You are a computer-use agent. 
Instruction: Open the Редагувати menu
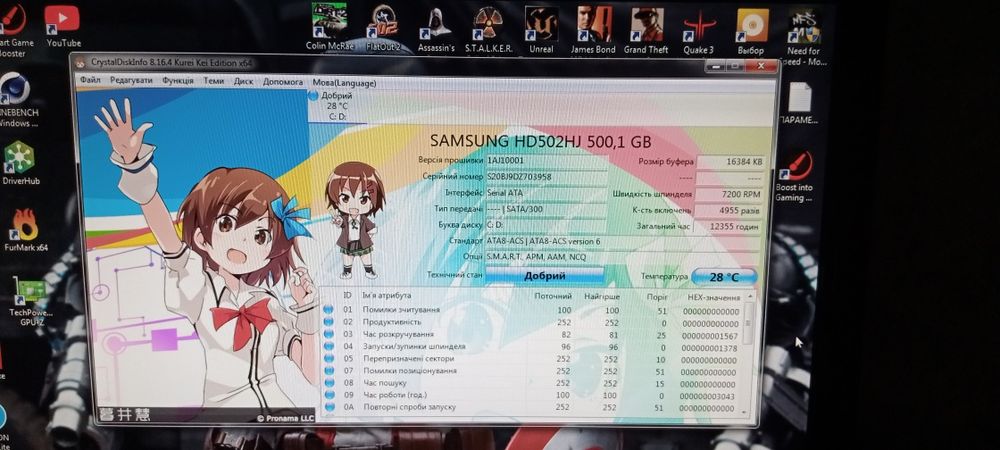[131, 81]
